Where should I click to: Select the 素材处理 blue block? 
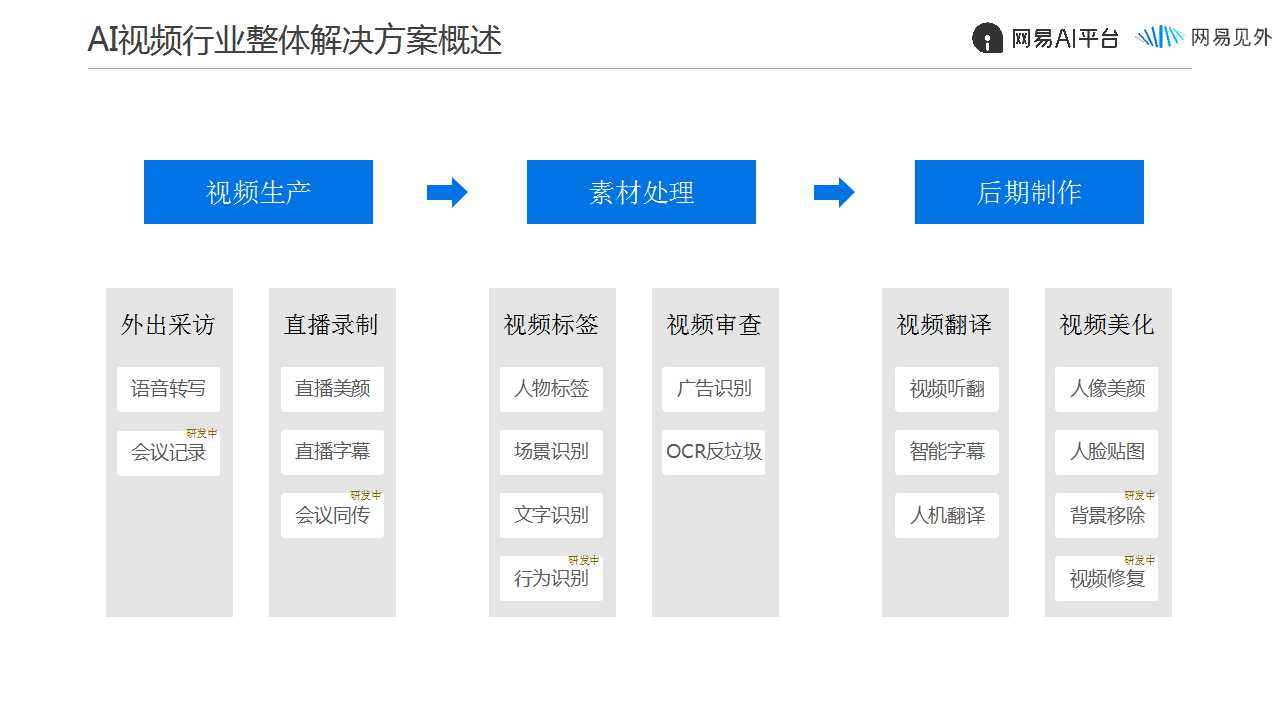coord(641,192)
